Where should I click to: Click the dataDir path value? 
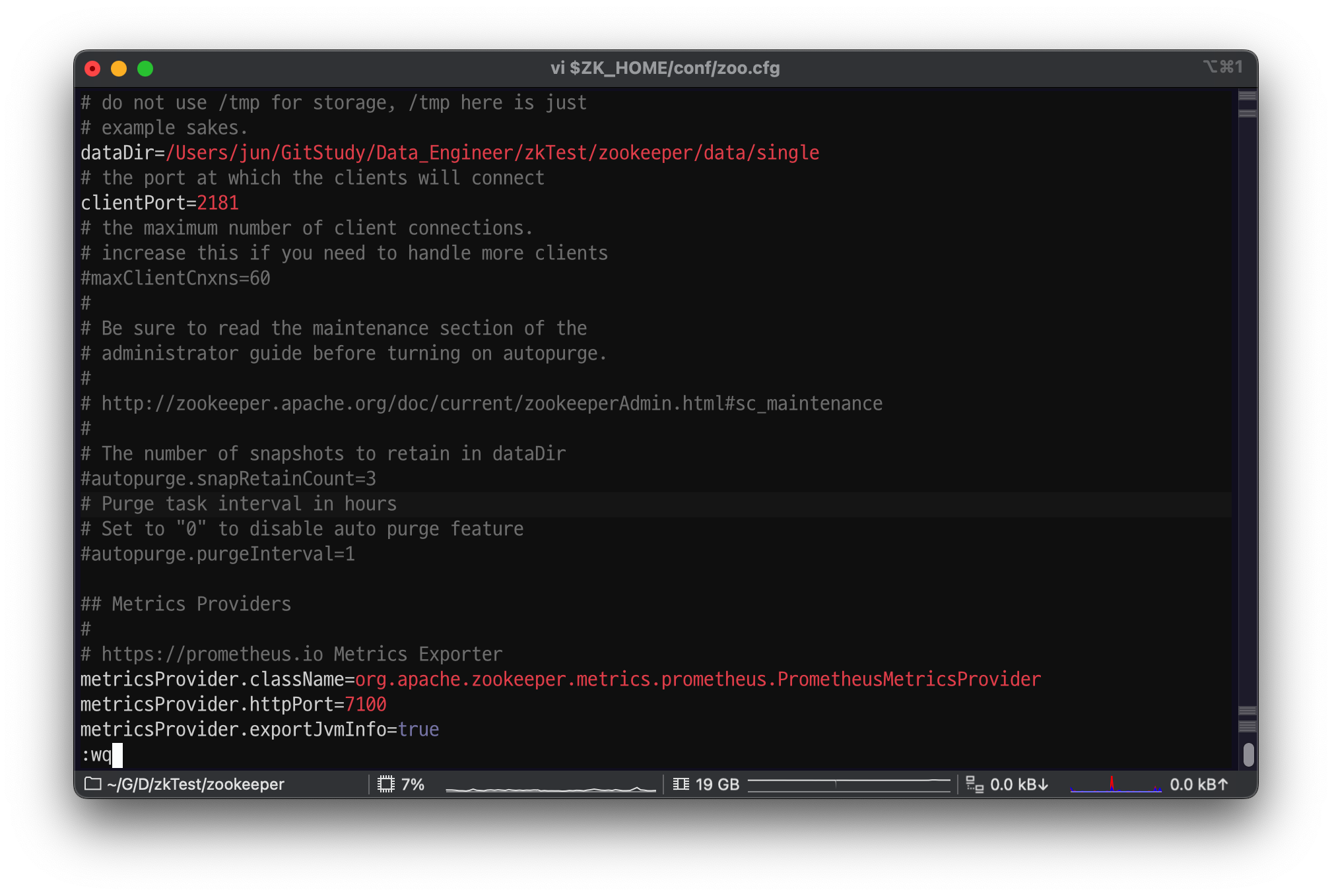click(x=492, y=152)
